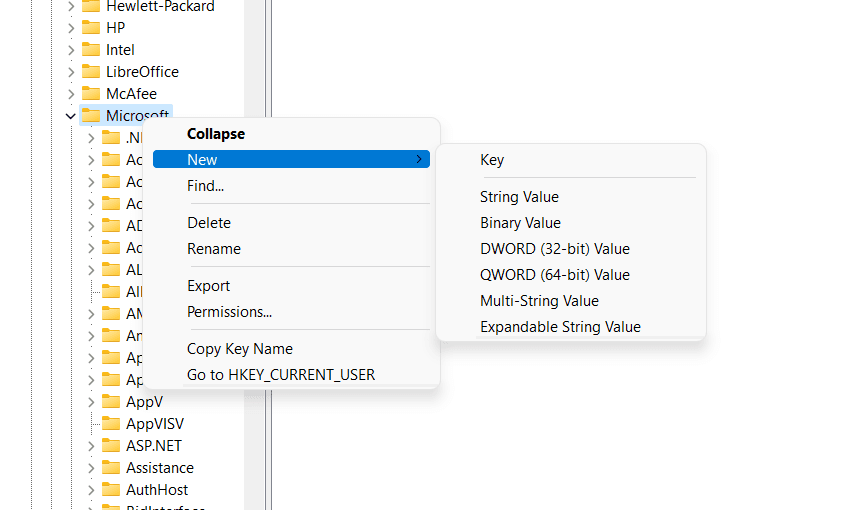The width and height of the screenshot is (858, 510).
Task: Select the Assistance folder icon
Action: [x=111, y=467]
